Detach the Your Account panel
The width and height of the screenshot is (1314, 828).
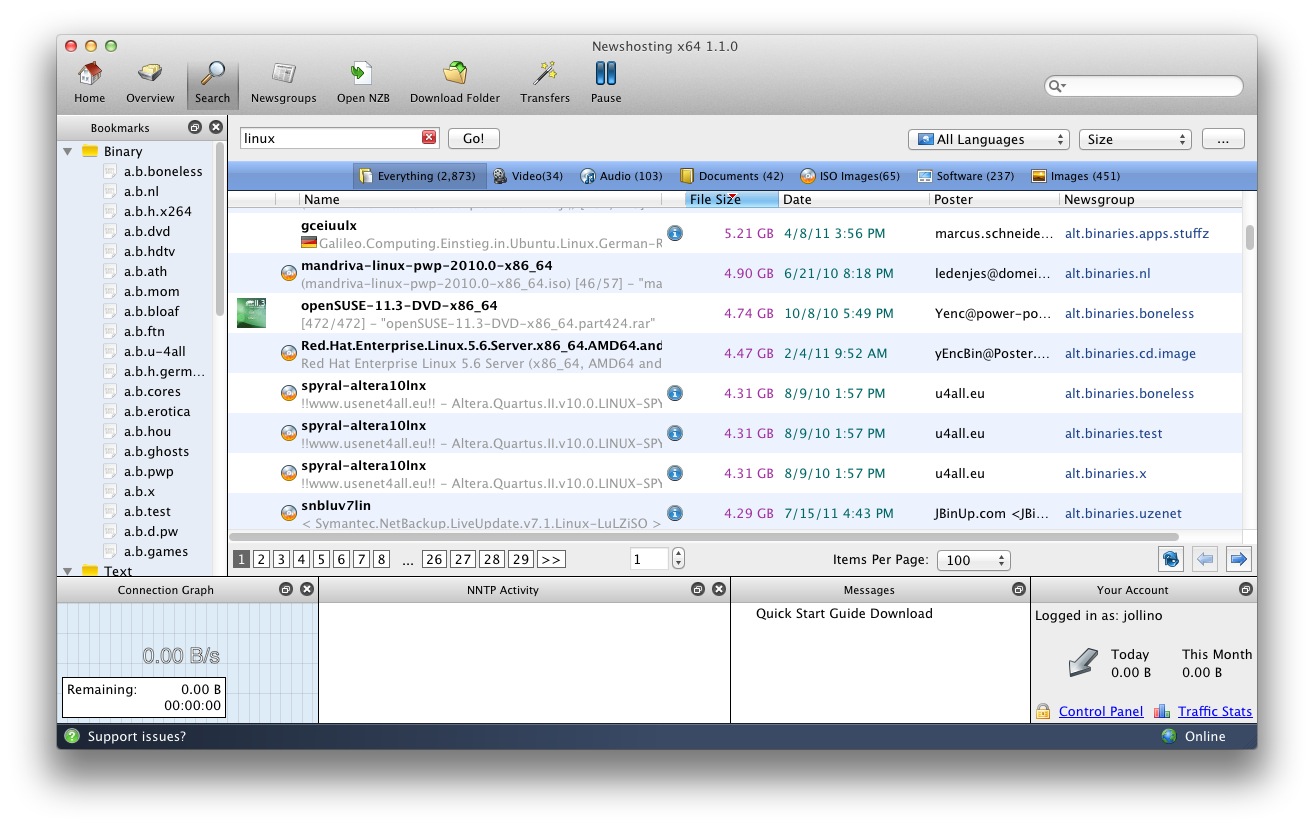coord(1246,590)
